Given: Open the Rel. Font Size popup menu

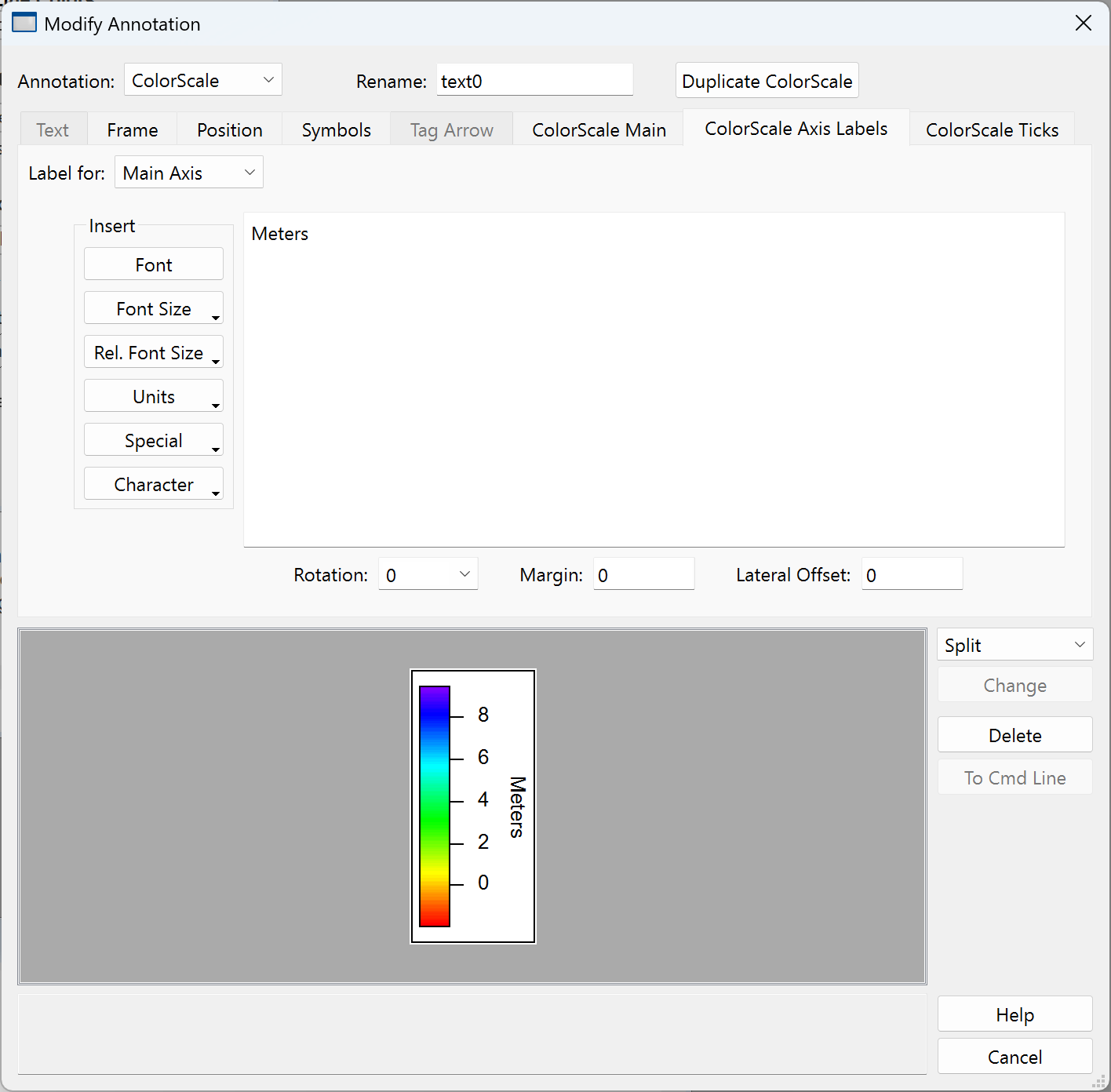Looking at the screenshot, I should click(154, 353).
